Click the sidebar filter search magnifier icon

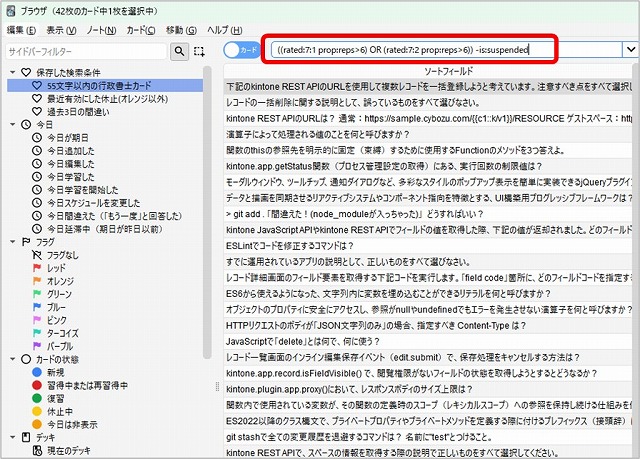coord(179,51)
